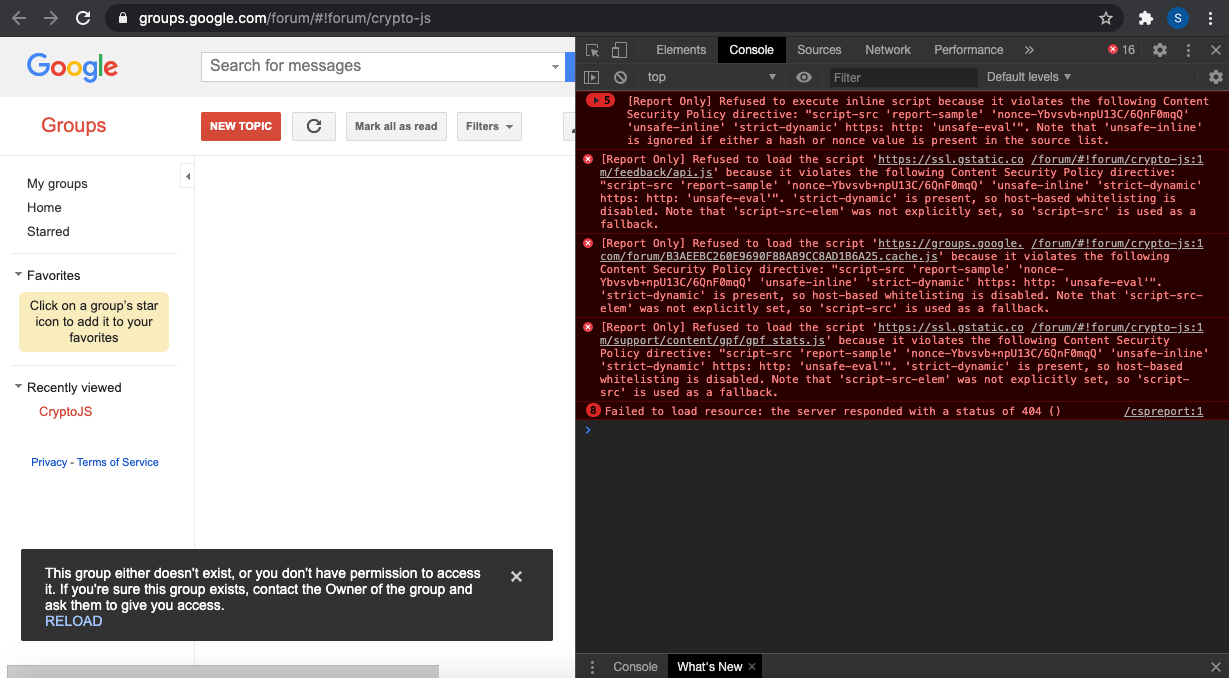This screenshot has width=1229, height=678.
Task: Dismiss the group access error notification
Action: [516, 576]
